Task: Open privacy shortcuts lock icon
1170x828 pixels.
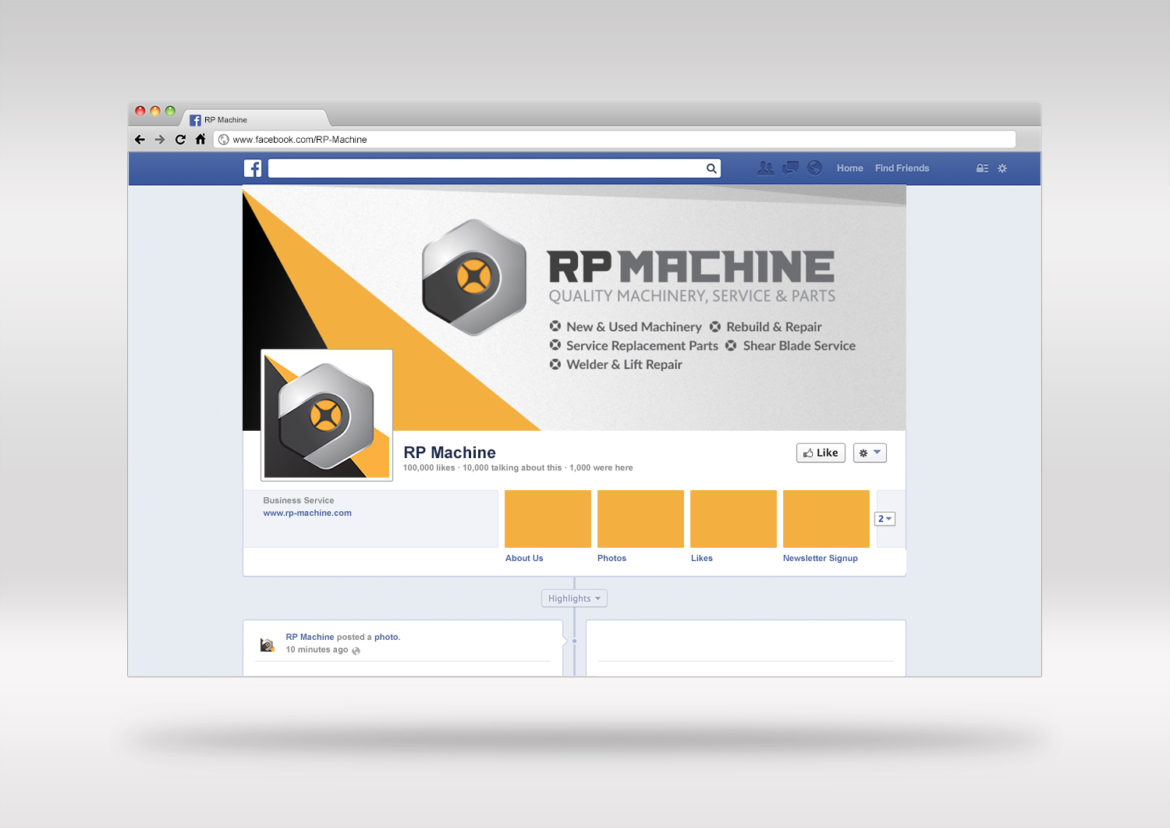Action: pos(982,168)
